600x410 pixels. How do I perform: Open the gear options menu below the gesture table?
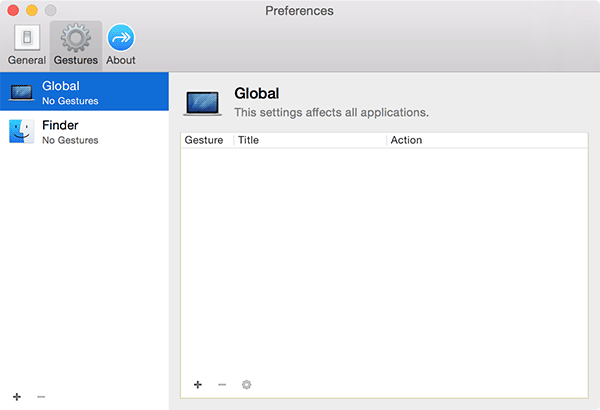(x=246, y=384)
